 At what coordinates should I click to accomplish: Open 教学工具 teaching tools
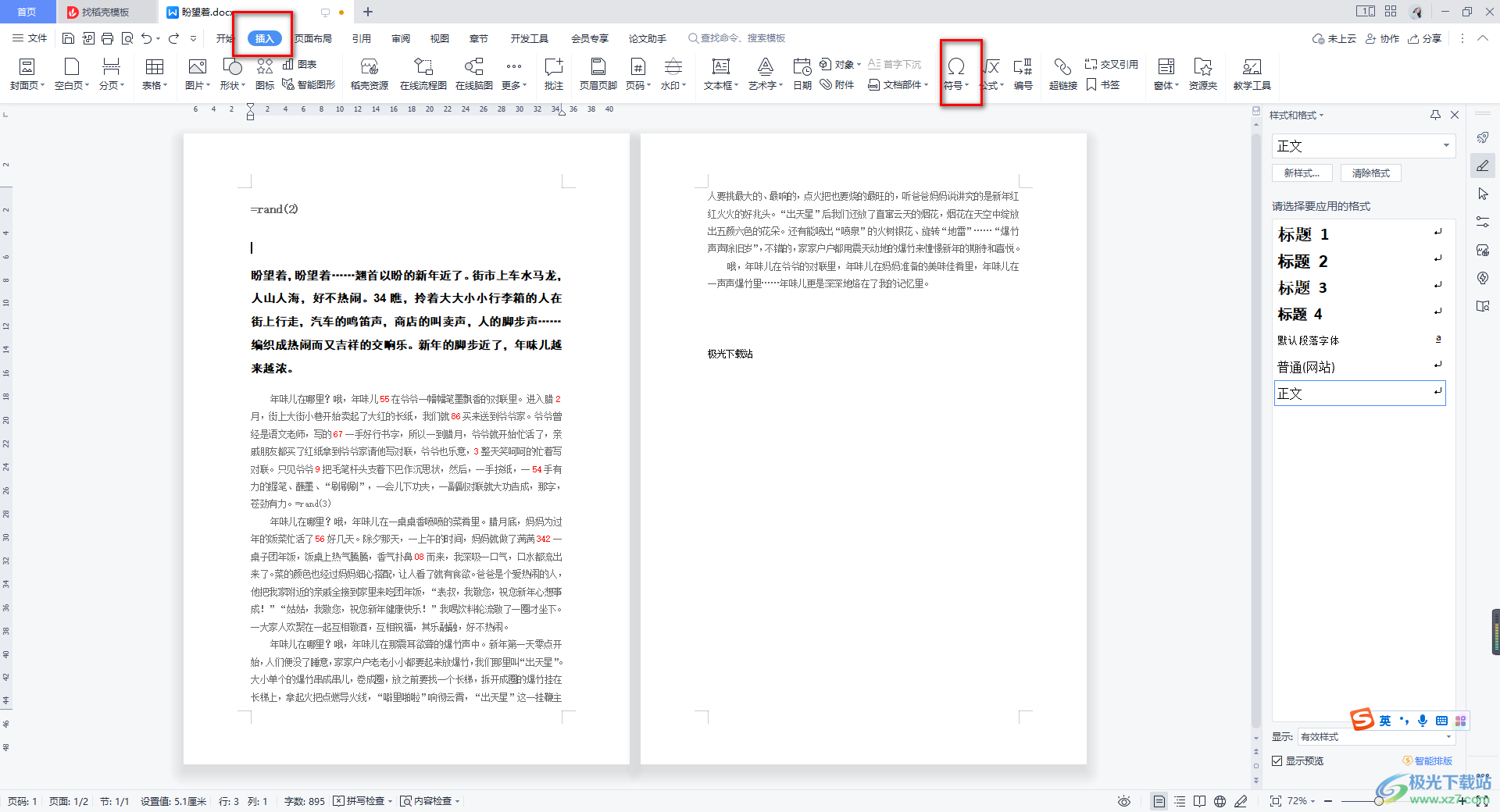coord(1252,74)
